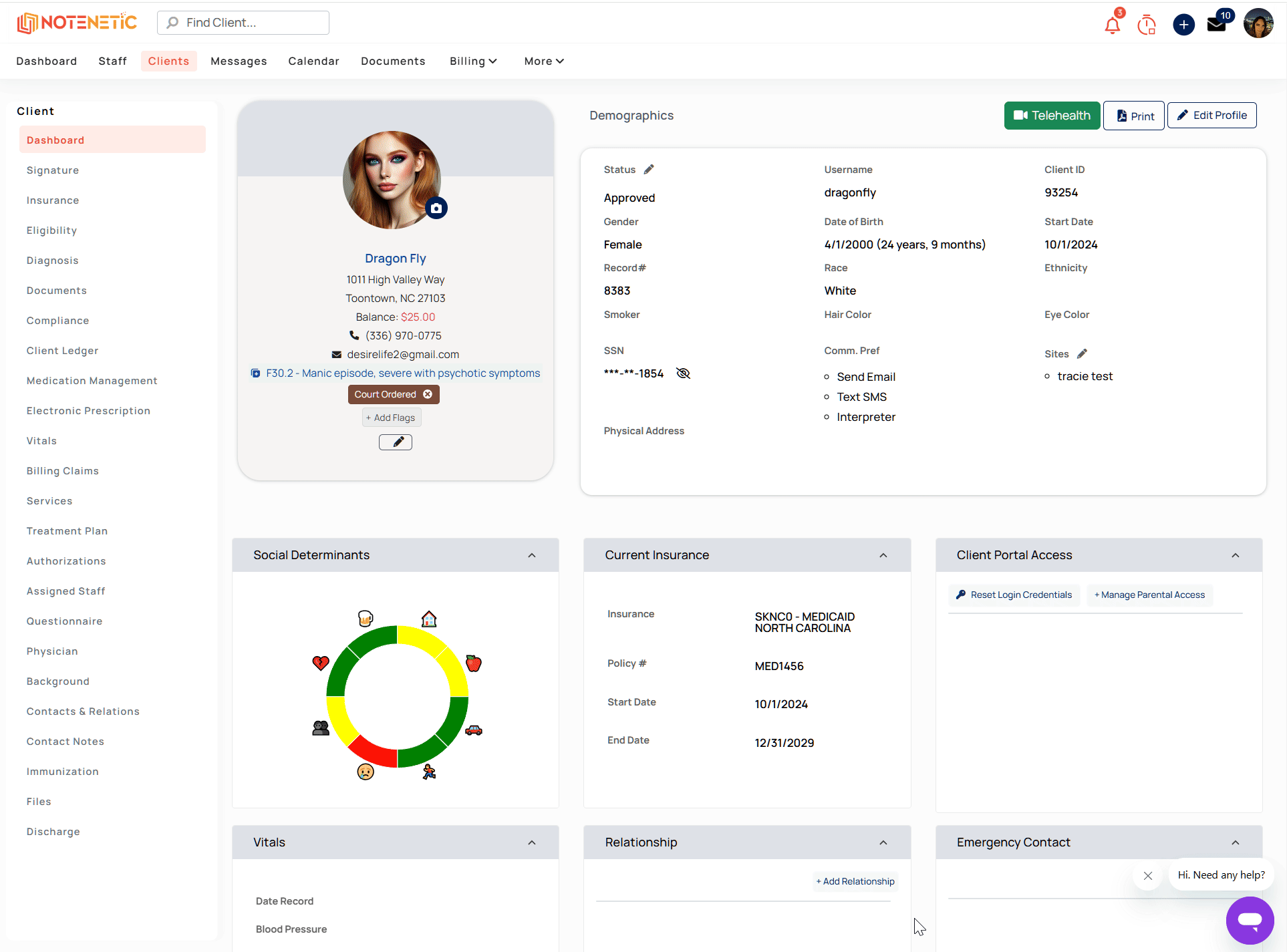
Task: Start a Telehealth session
Action: [x=1052, y=116]
